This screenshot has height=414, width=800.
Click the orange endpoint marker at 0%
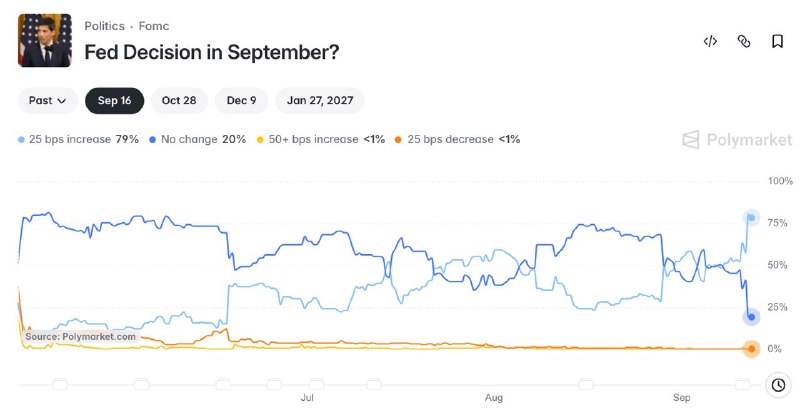751,349
